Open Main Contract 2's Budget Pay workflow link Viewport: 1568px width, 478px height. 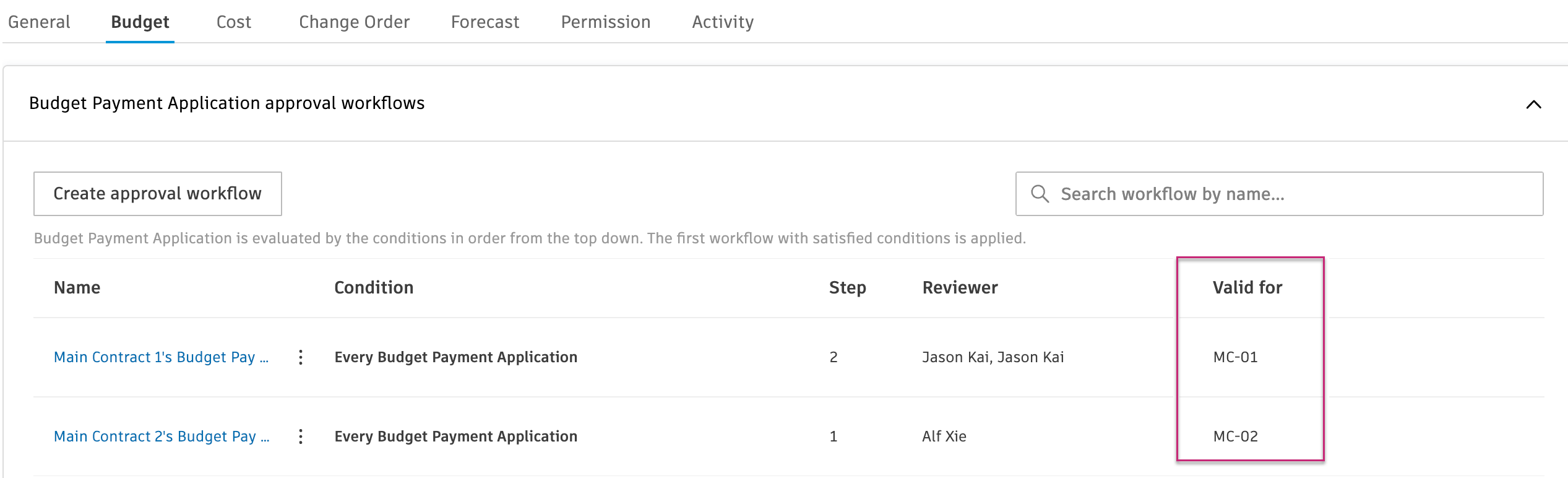click(x=162, y=437)
